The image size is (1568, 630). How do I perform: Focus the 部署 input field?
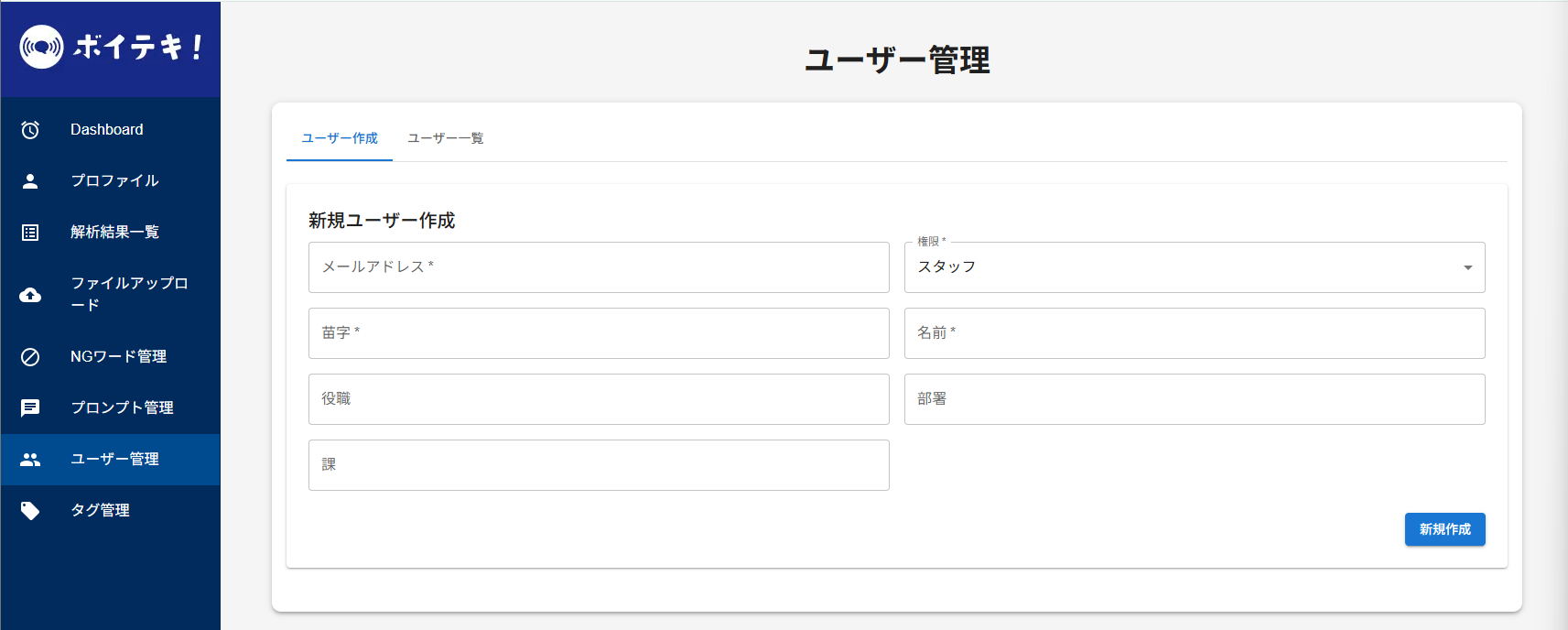coord(1195,399)
